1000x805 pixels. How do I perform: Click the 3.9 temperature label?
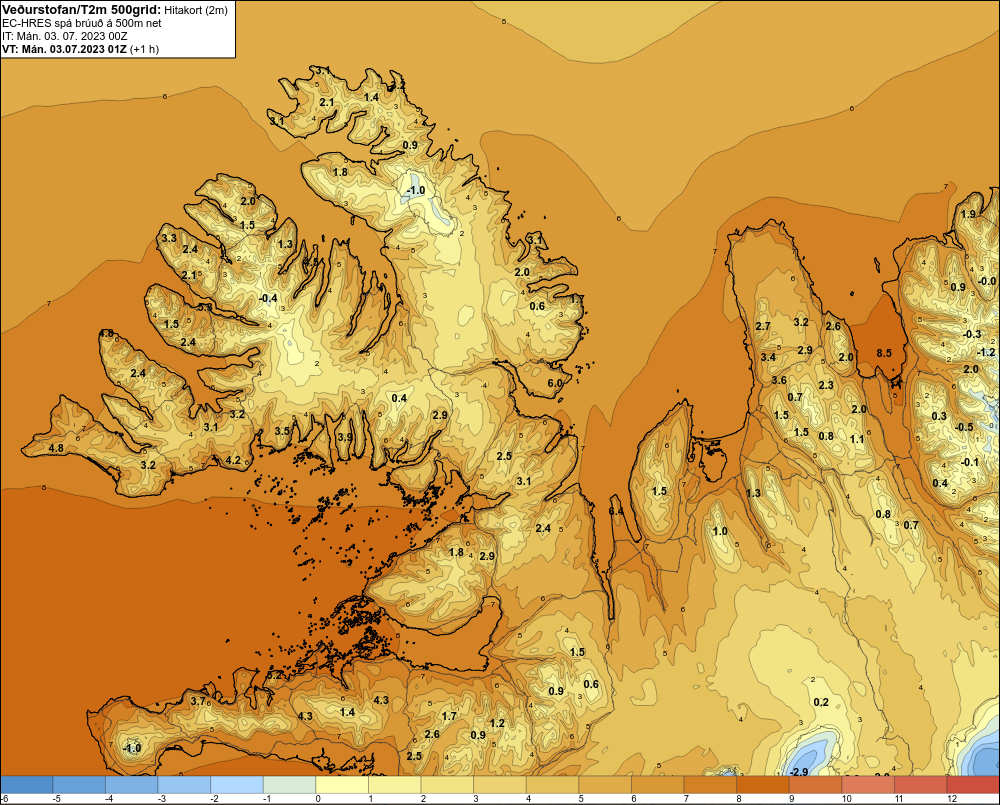coord(345,437)
